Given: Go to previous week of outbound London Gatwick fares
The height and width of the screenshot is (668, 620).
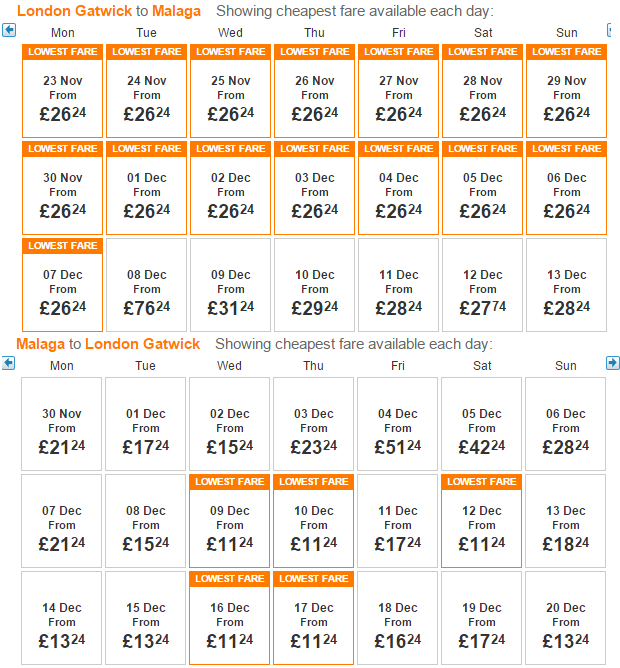Looking at the screenshot, I should pyautogui.click(x=9, y=30).
